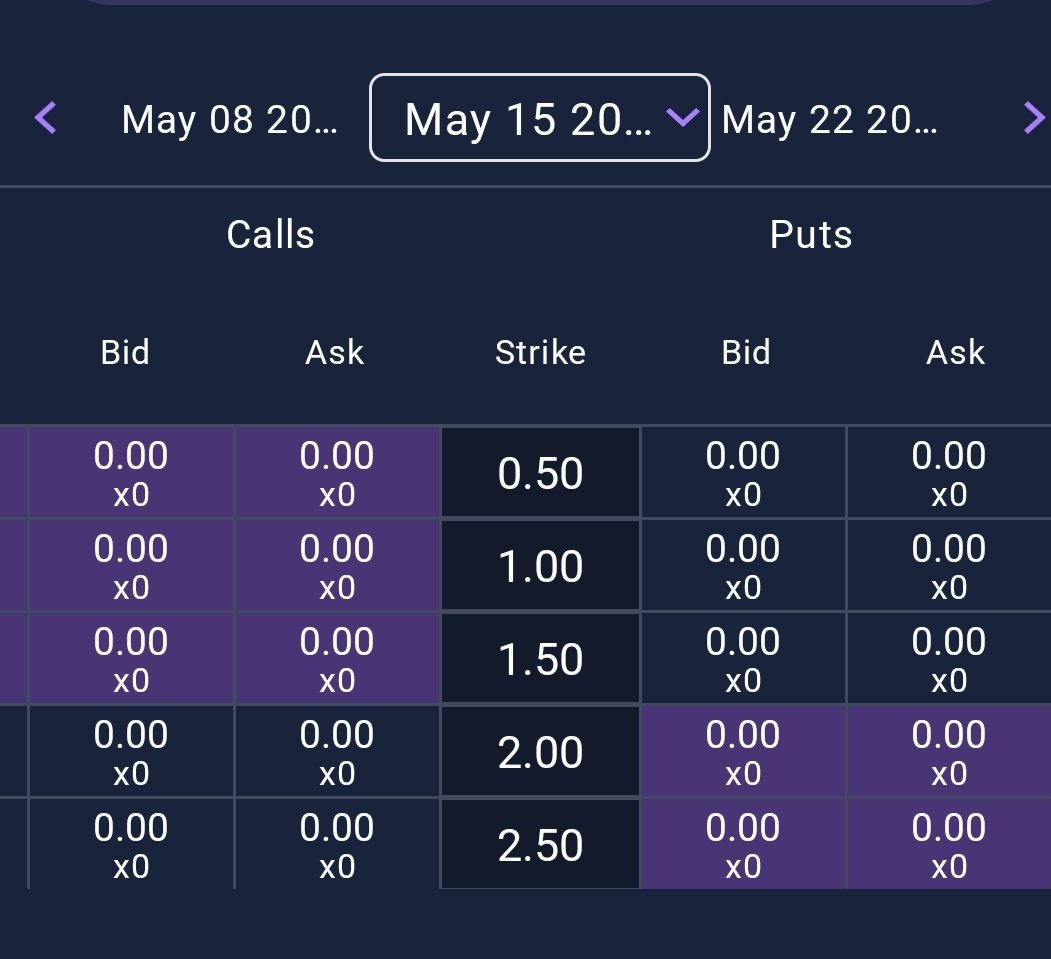This screenshot has width=1051, height=959.
Task: Click the 1.00 strike price cell
Action: point(540,566)
